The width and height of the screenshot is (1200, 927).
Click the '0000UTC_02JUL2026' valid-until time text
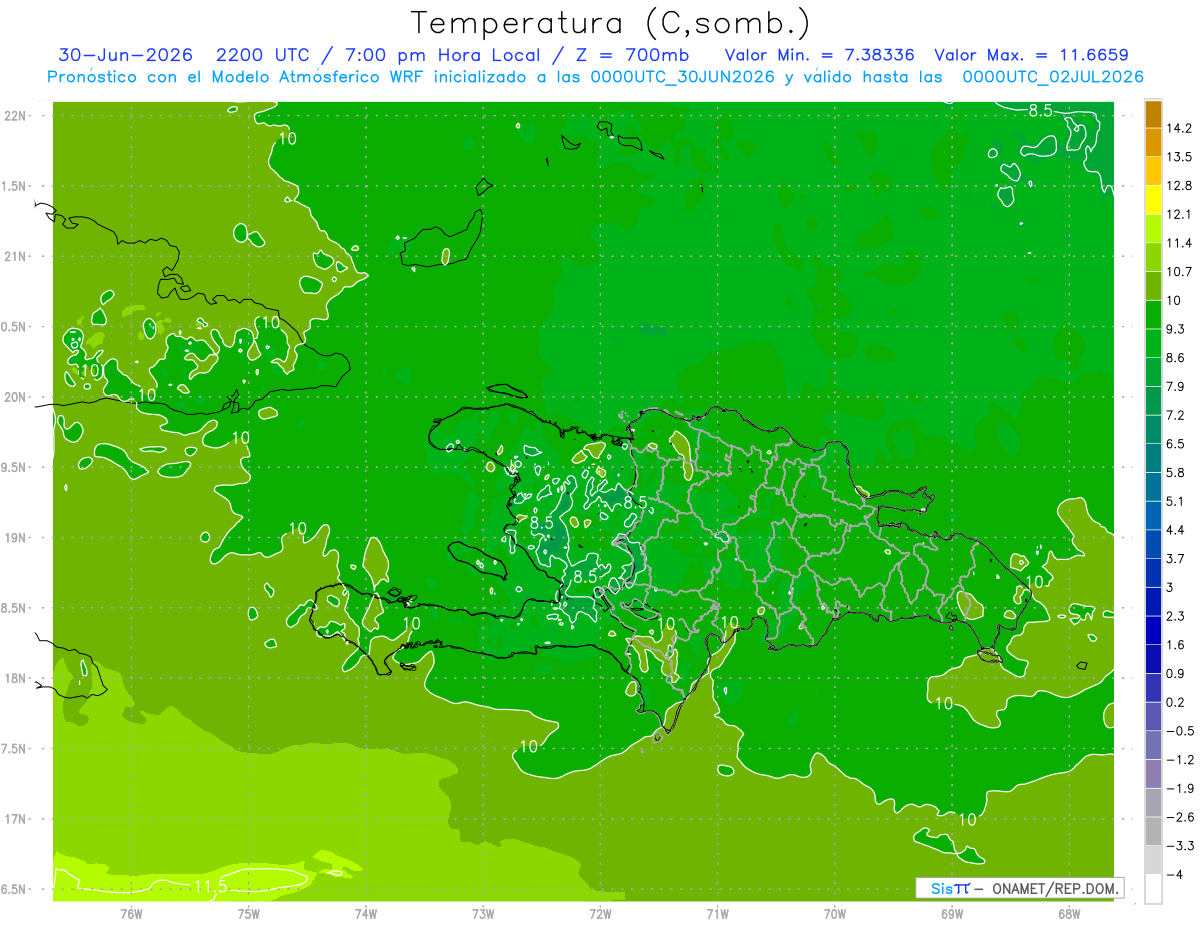point(1053,77)
